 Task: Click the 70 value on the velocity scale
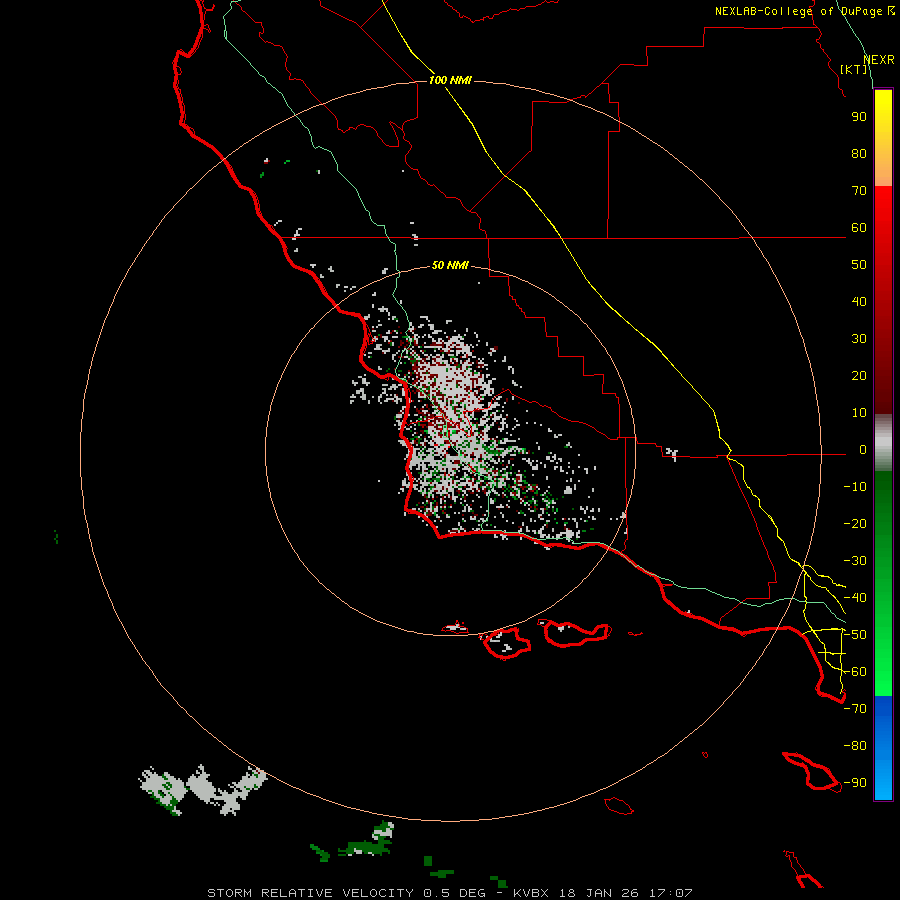pyautogui.click(x=859, y=191)
